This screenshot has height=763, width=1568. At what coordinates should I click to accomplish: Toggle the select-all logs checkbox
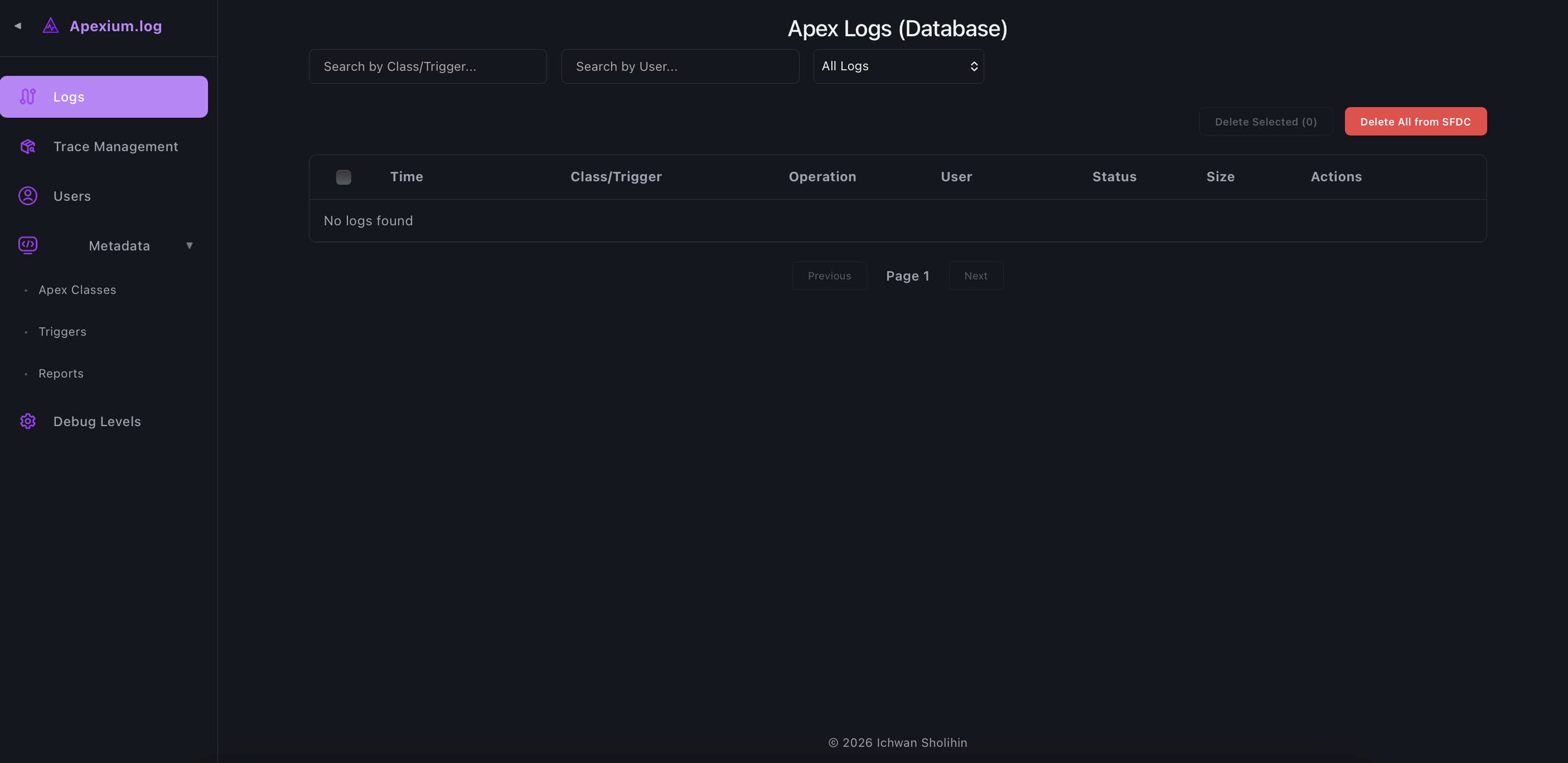pyautogui.click(x=343, y=177)
